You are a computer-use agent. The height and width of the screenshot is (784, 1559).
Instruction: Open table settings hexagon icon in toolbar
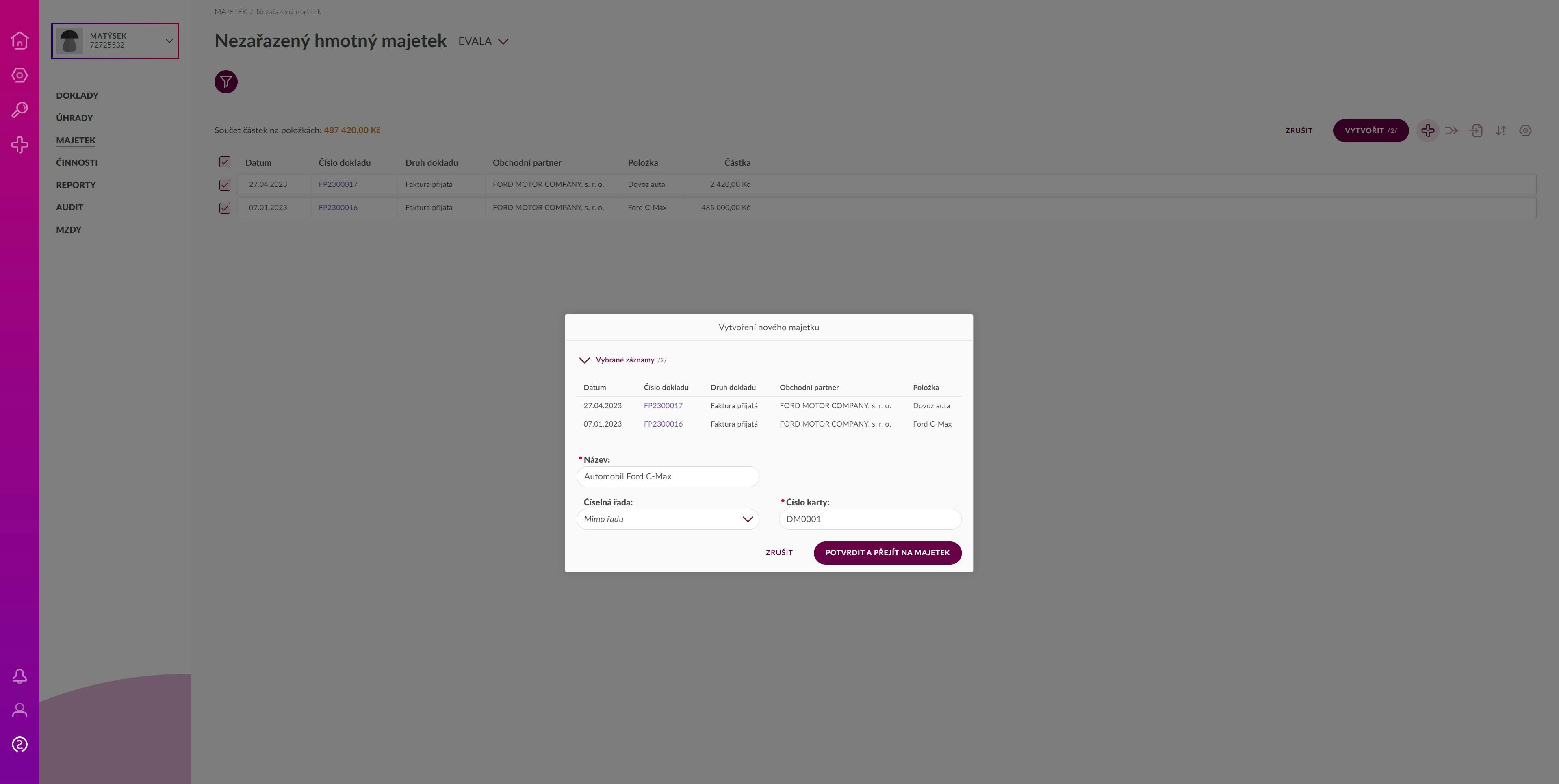pyautogui.click(x=1525, y=131)
